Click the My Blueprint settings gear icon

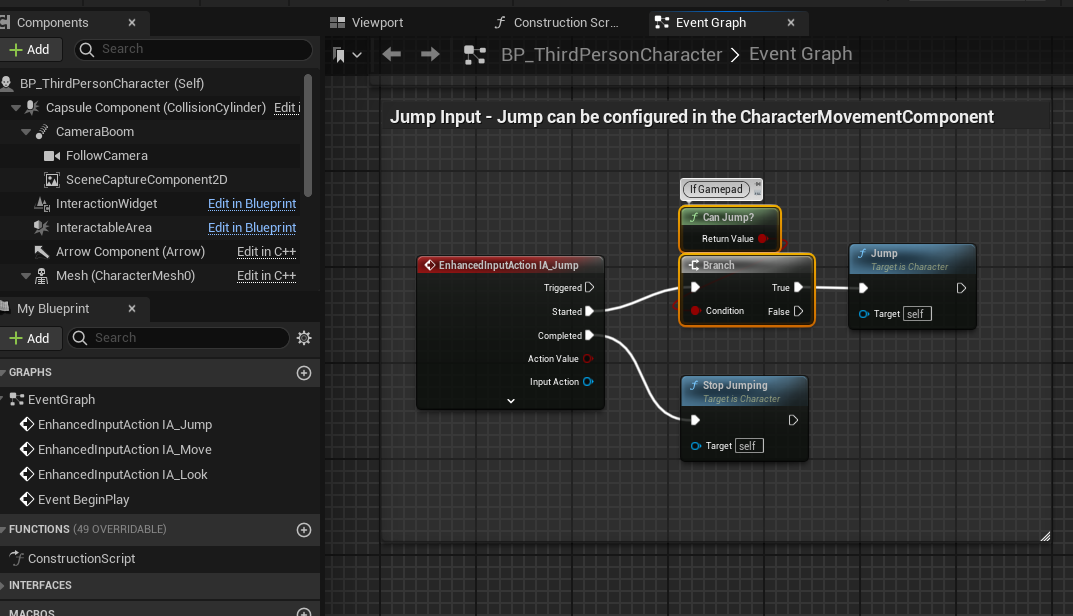[x=304, y=338]
